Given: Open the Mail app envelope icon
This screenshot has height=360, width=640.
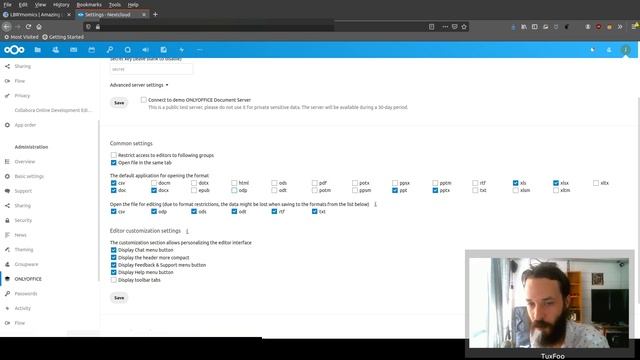Looking at the screenshot, I should click(73, 50).
